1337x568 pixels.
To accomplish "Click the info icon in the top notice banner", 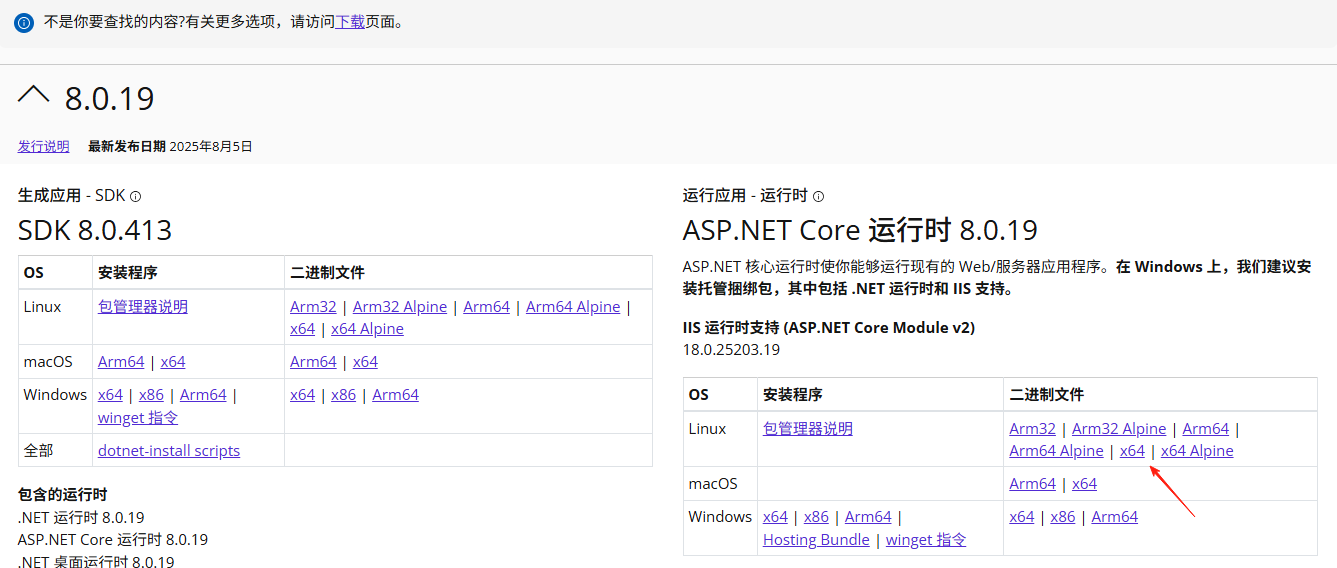I will (24, 22).
